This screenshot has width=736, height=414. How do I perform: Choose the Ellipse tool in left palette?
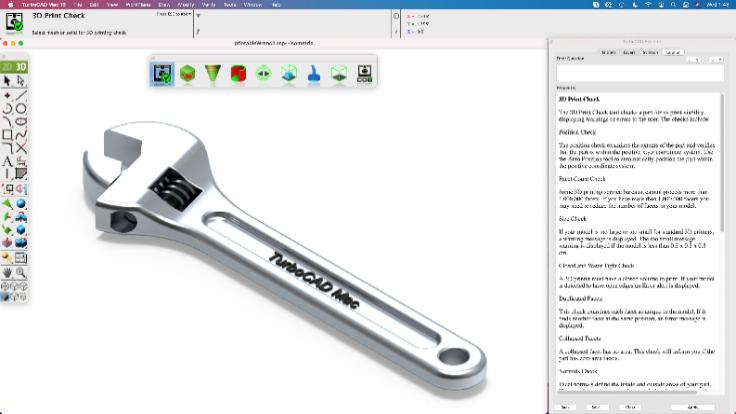[21, 122]
